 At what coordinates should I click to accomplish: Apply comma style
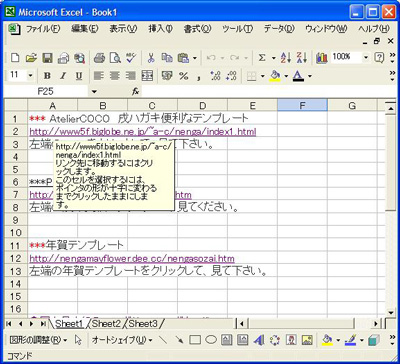(x=199, y=77)
